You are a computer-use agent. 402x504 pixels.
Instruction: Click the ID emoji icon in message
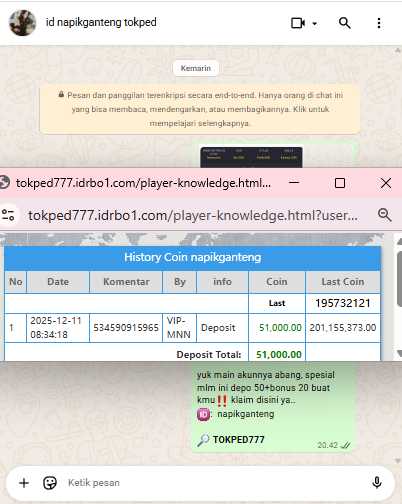203,415
